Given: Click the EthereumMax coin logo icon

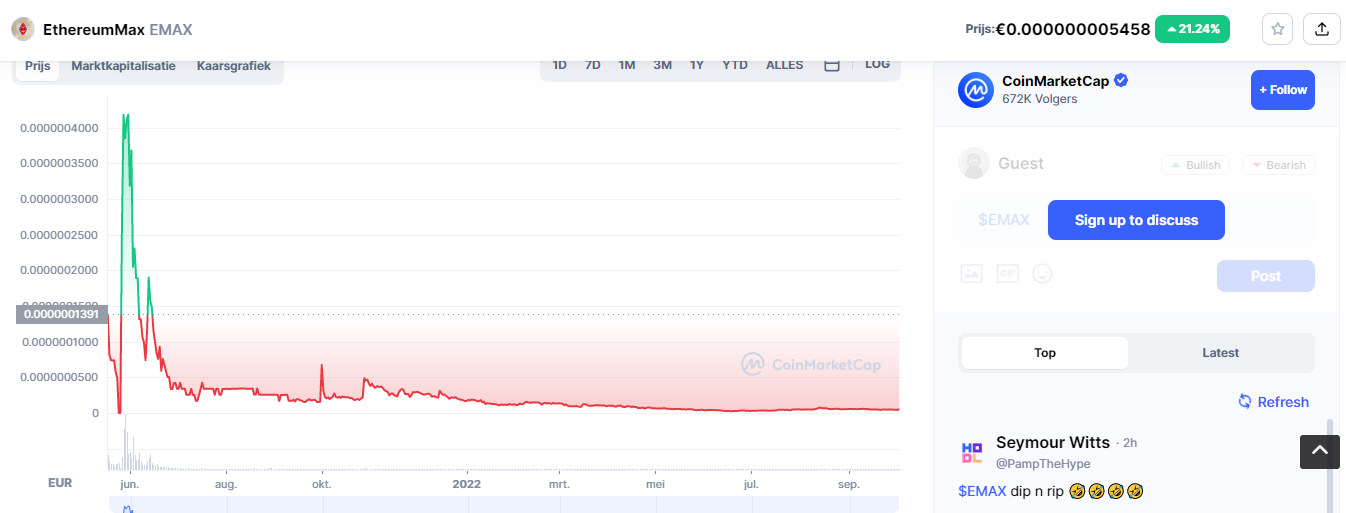Looking at the screenshot, I should 22,29.
